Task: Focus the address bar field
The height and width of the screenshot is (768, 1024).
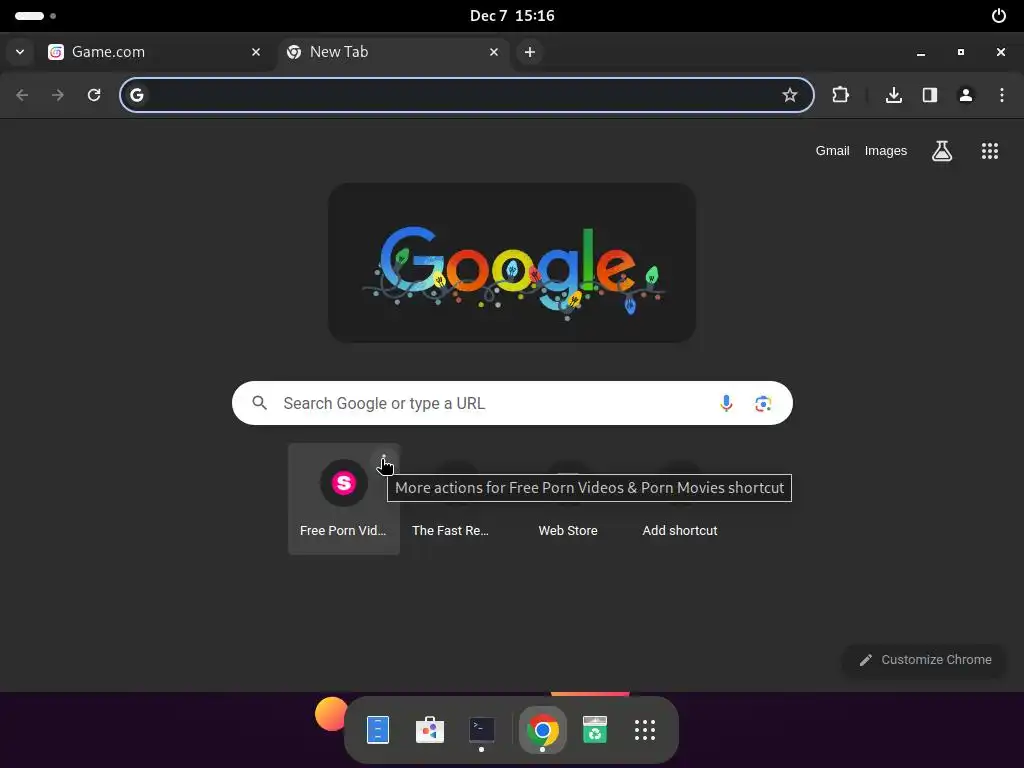Action: (x=466, y=95)
